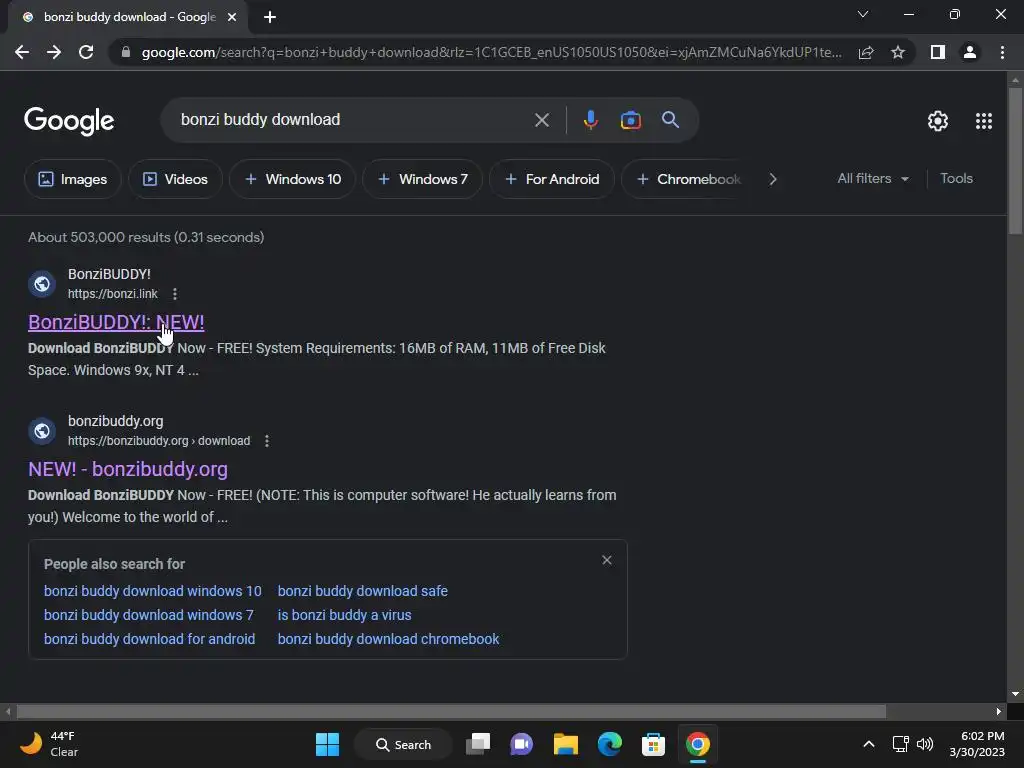Switch to Videos results
Viewport: 1024px width, 768px height.
[x=175, y=179]
